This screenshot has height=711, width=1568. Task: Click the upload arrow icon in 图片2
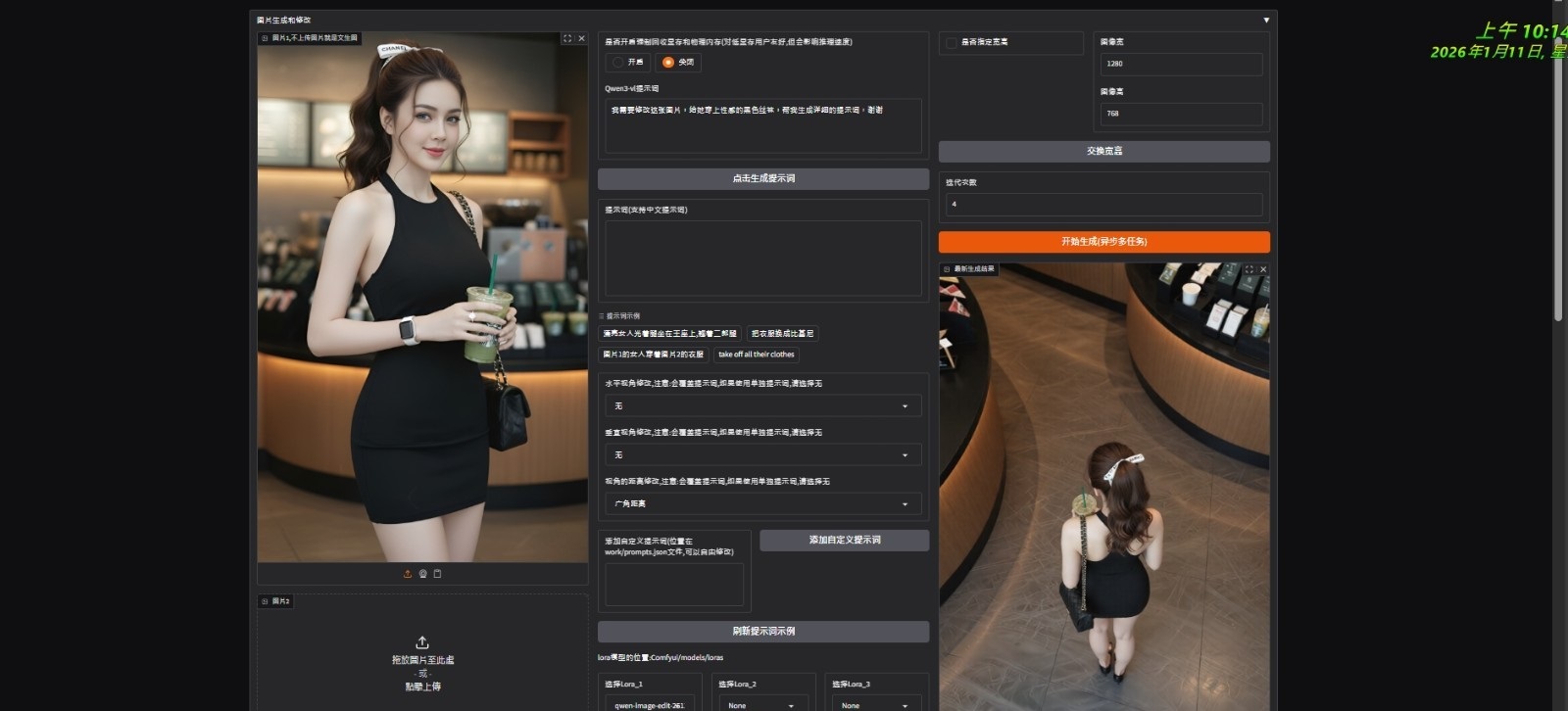click(422, 642)
